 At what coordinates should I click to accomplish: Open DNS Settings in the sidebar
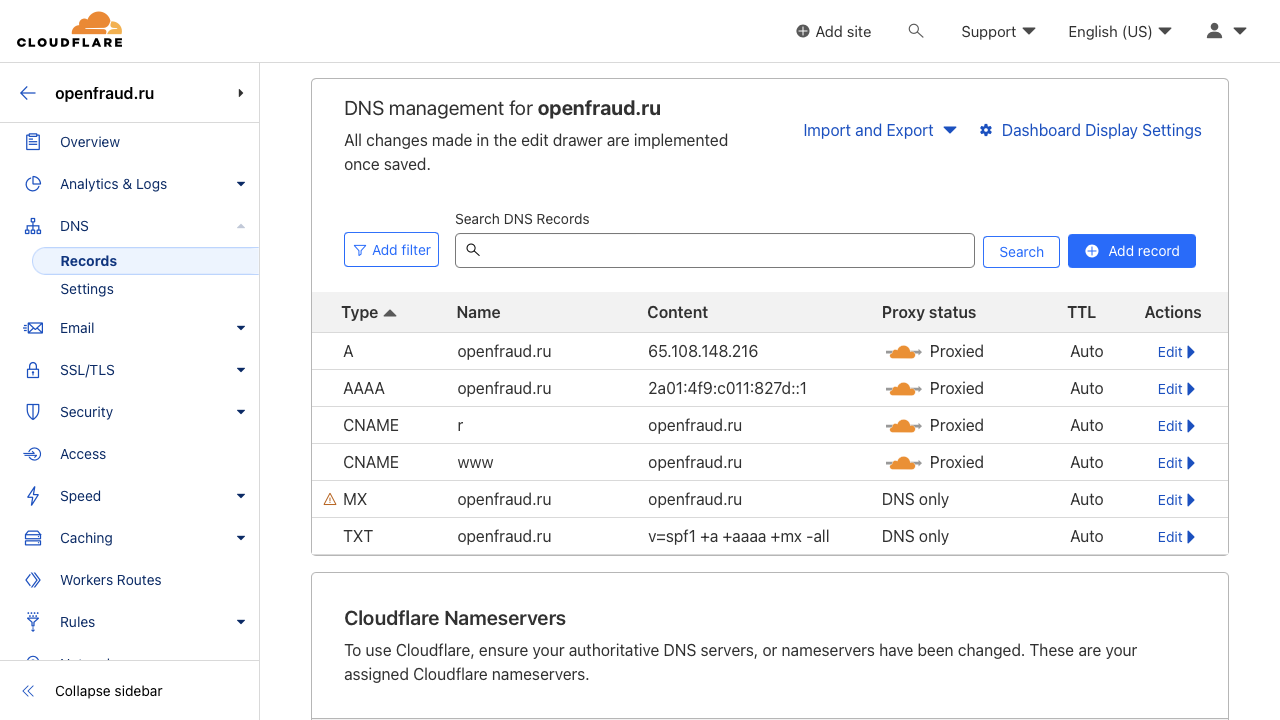tap(87, 289)
